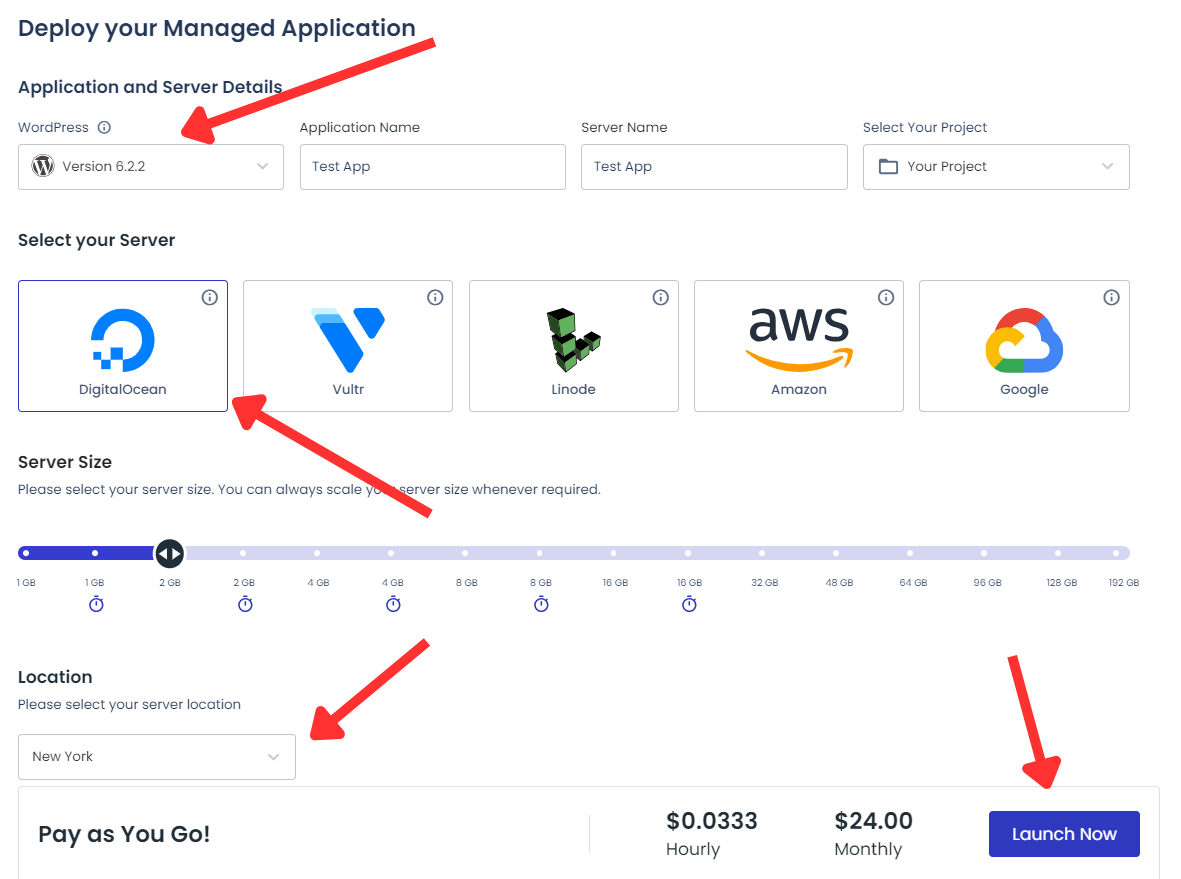Image resolution: width=1181 pixels, height=879 pixels.
Task: Click the Location heading
Action: 55,677
